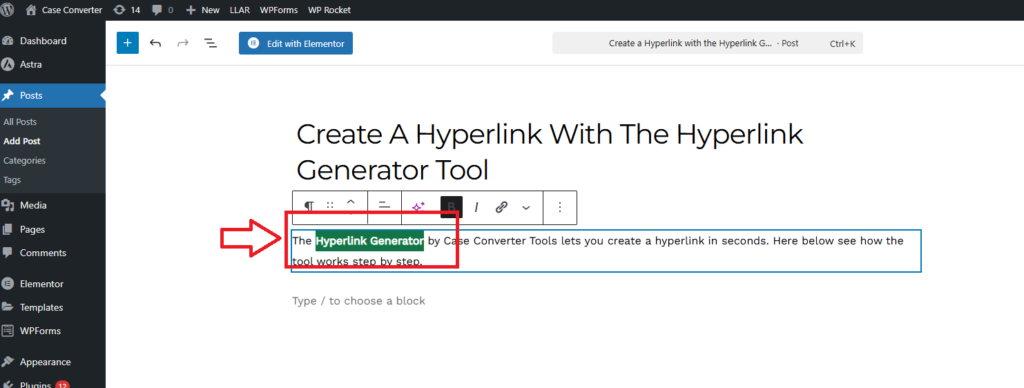Screen dimensions: 1024x388
Task: Open Posts menu in sidebar
Action: [x=52, y=95]
